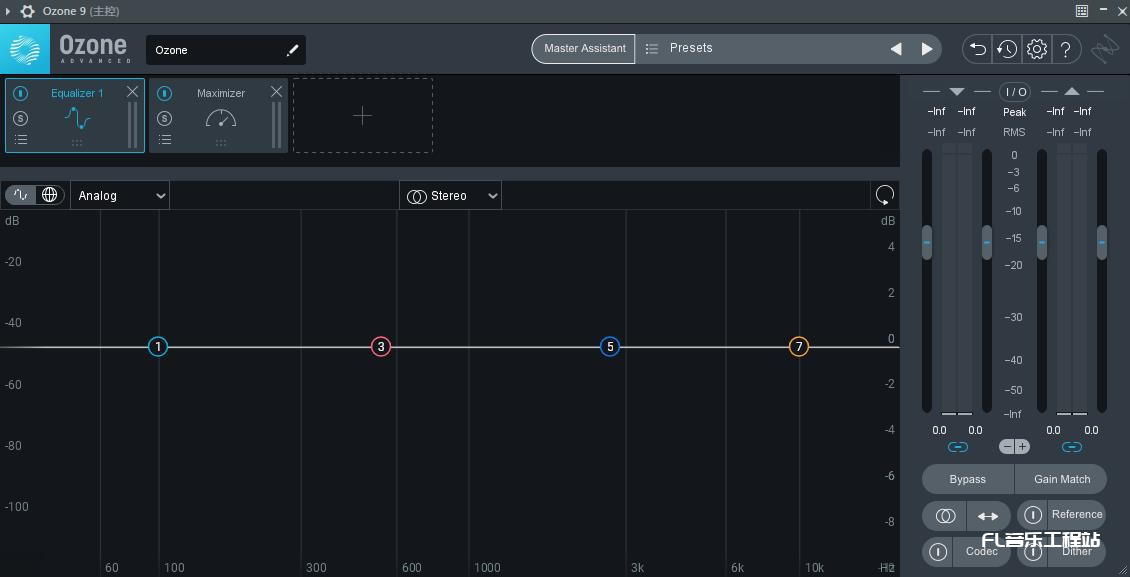The width and height of the screenshot is (1130, 577).
Task: Open Equalizer 1 options list icon
Action: tap(20, 140)
